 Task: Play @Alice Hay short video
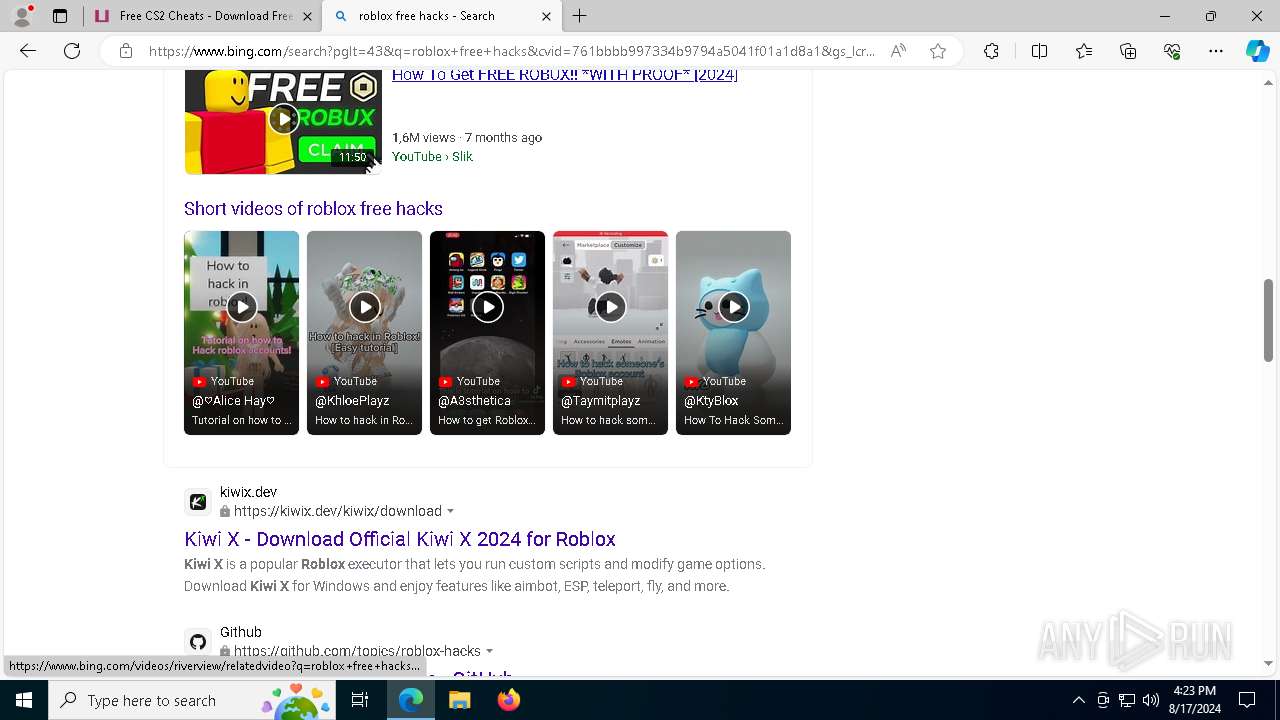tap(241, 333)
